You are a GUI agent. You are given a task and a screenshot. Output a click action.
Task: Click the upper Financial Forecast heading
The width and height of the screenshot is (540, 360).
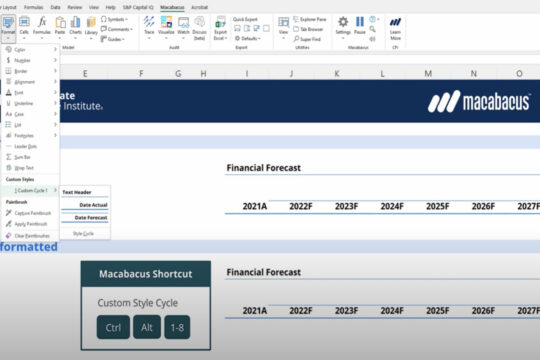263,168
